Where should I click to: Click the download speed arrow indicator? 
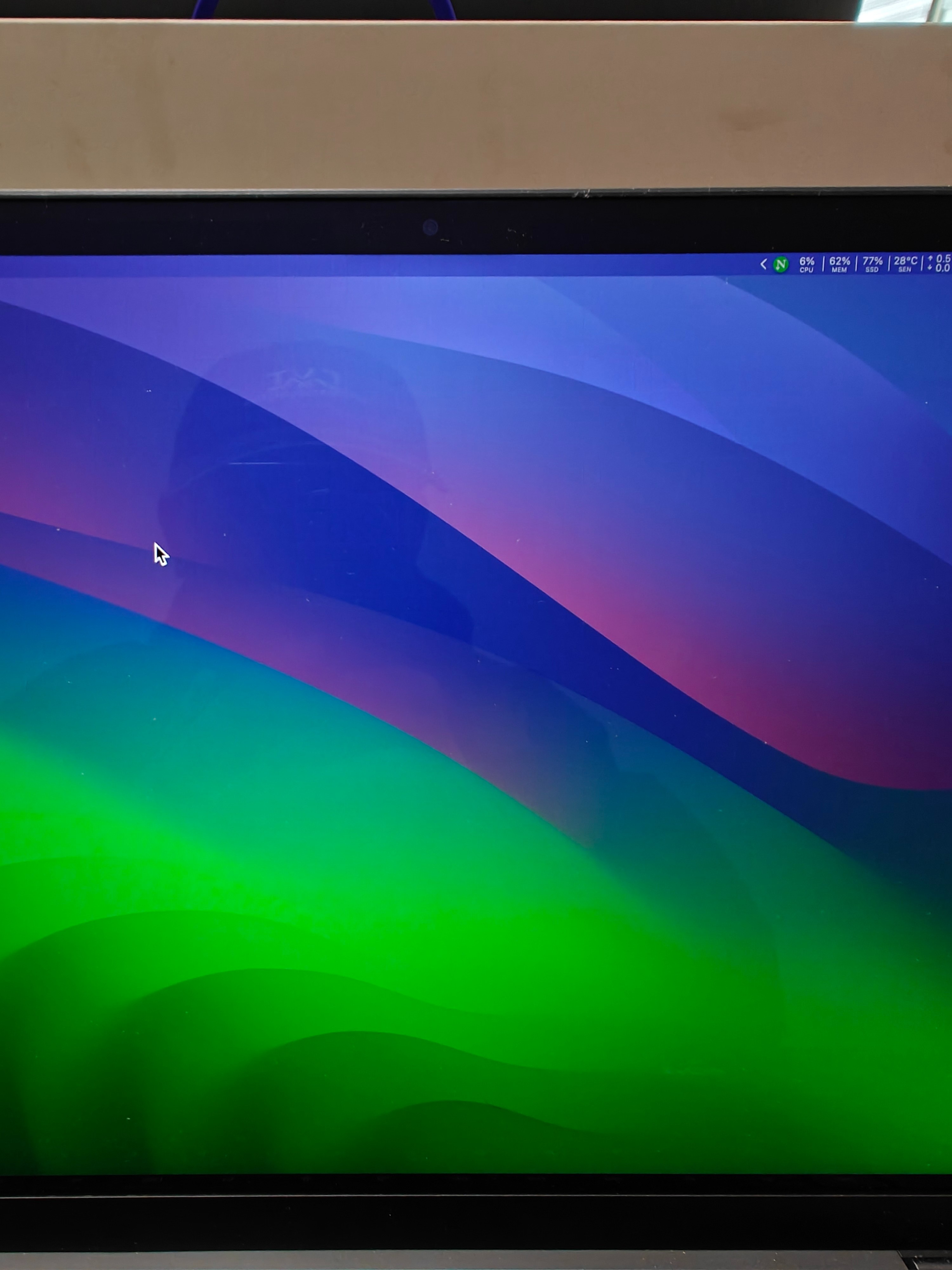coord(930,268)
